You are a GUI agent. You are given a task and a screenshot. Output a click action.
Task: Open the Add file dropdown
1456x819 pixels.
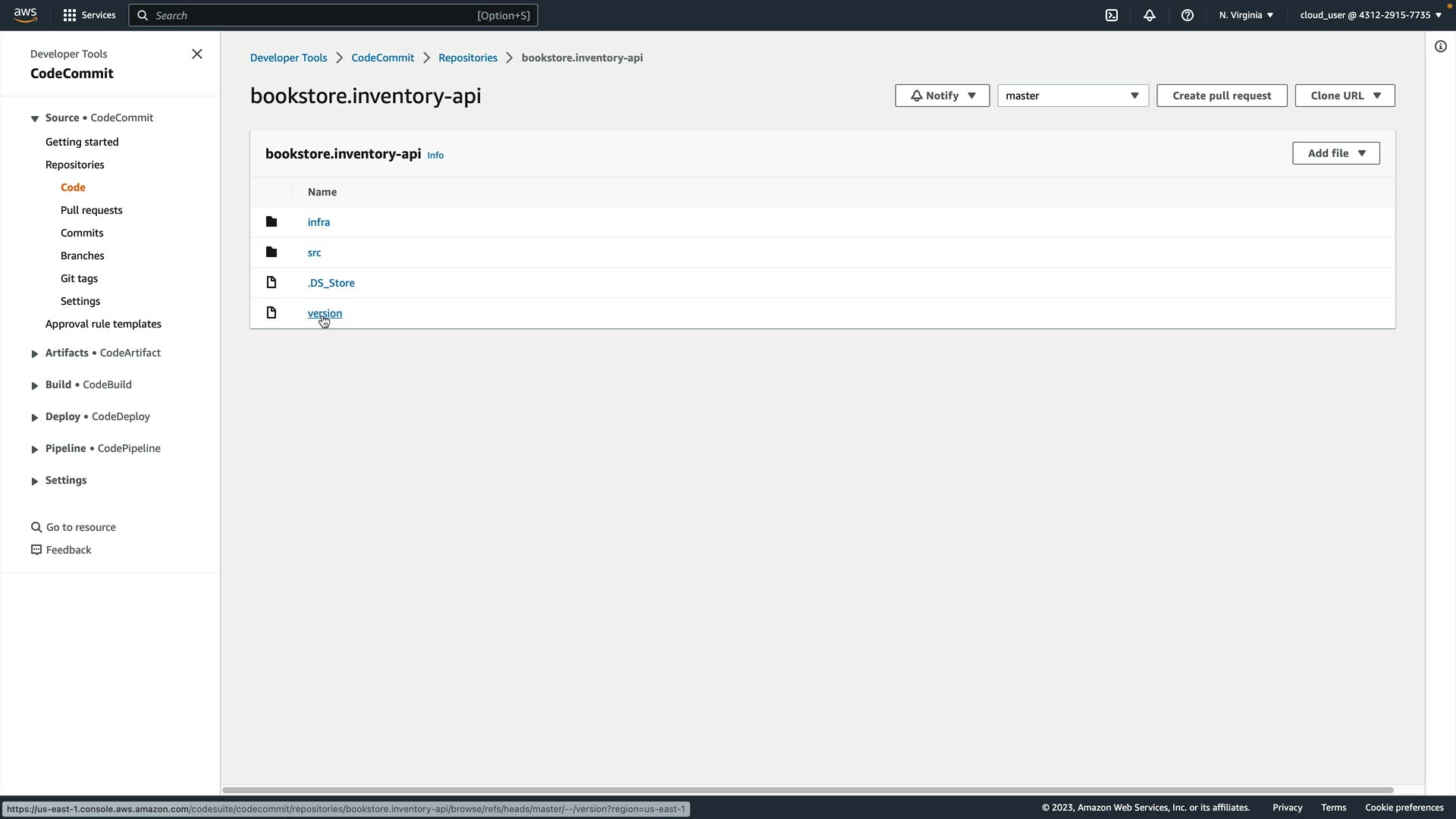(1335, 153)
